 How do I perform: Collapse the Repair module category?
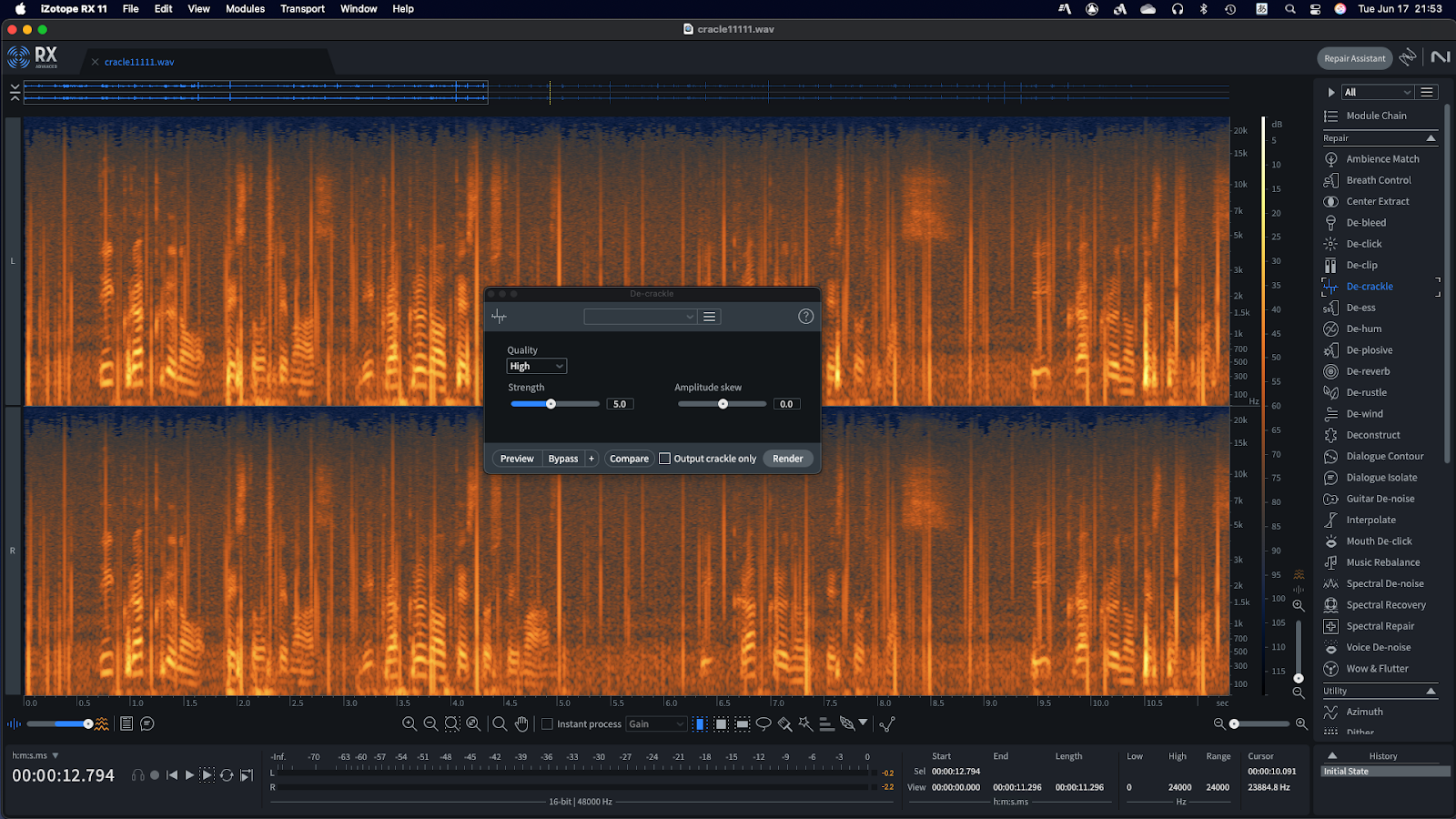[1431, 138]
